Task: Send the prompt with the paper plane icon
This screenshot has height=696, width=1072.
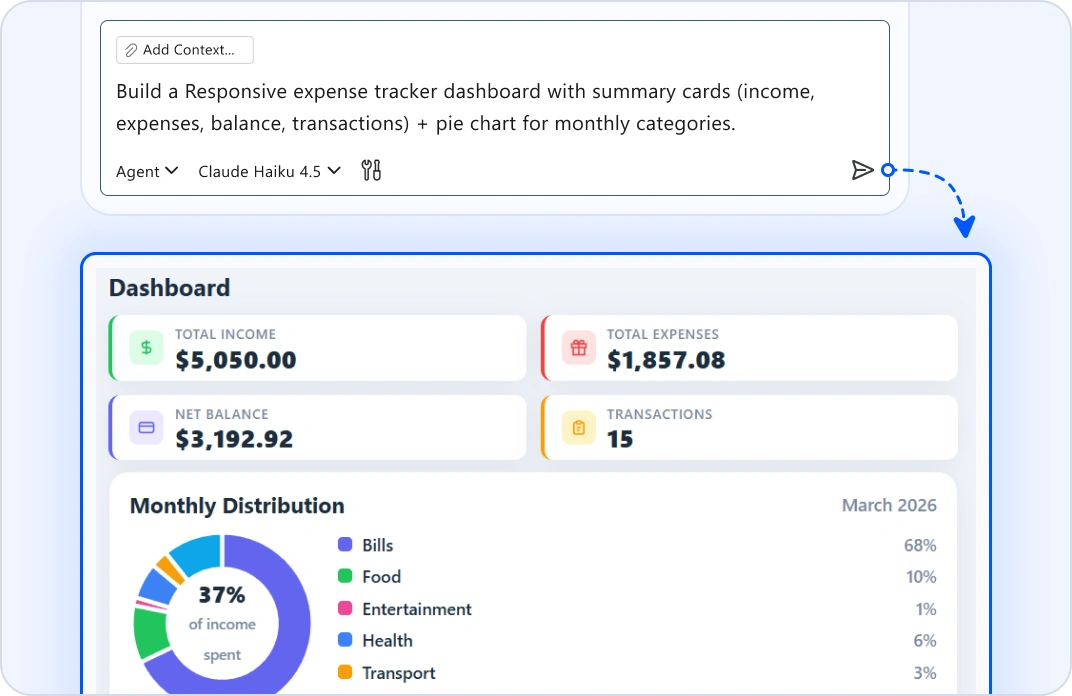Action: 862,170
